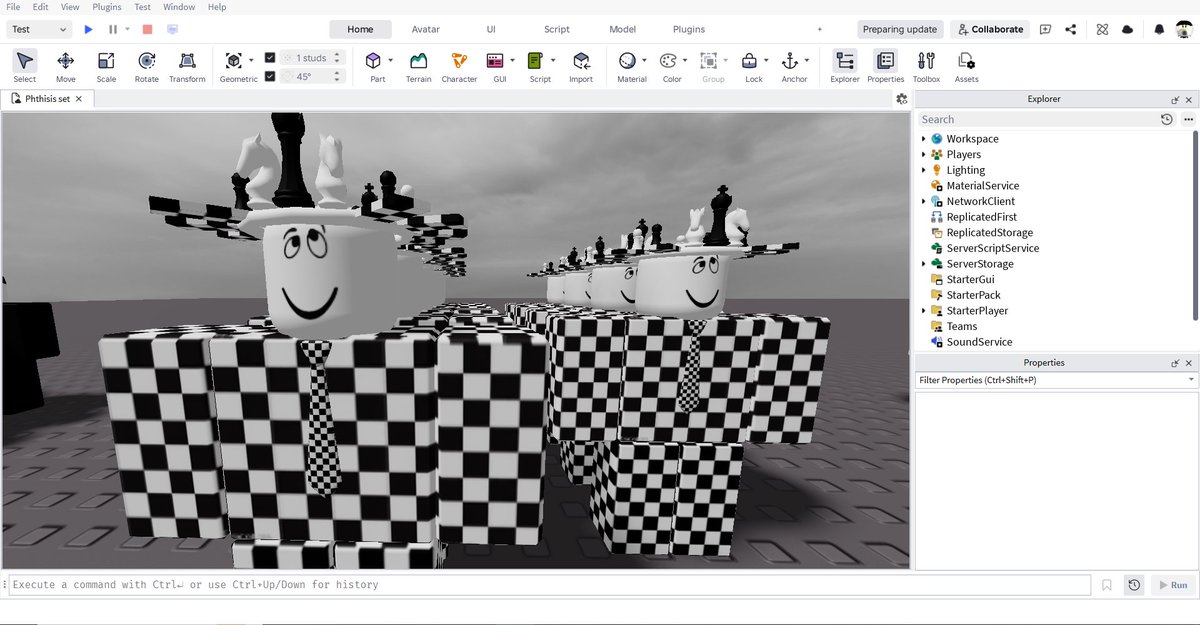Screen dimensions: 1200x625
Task: Select the Transform tool
Action: coord(187,66)
